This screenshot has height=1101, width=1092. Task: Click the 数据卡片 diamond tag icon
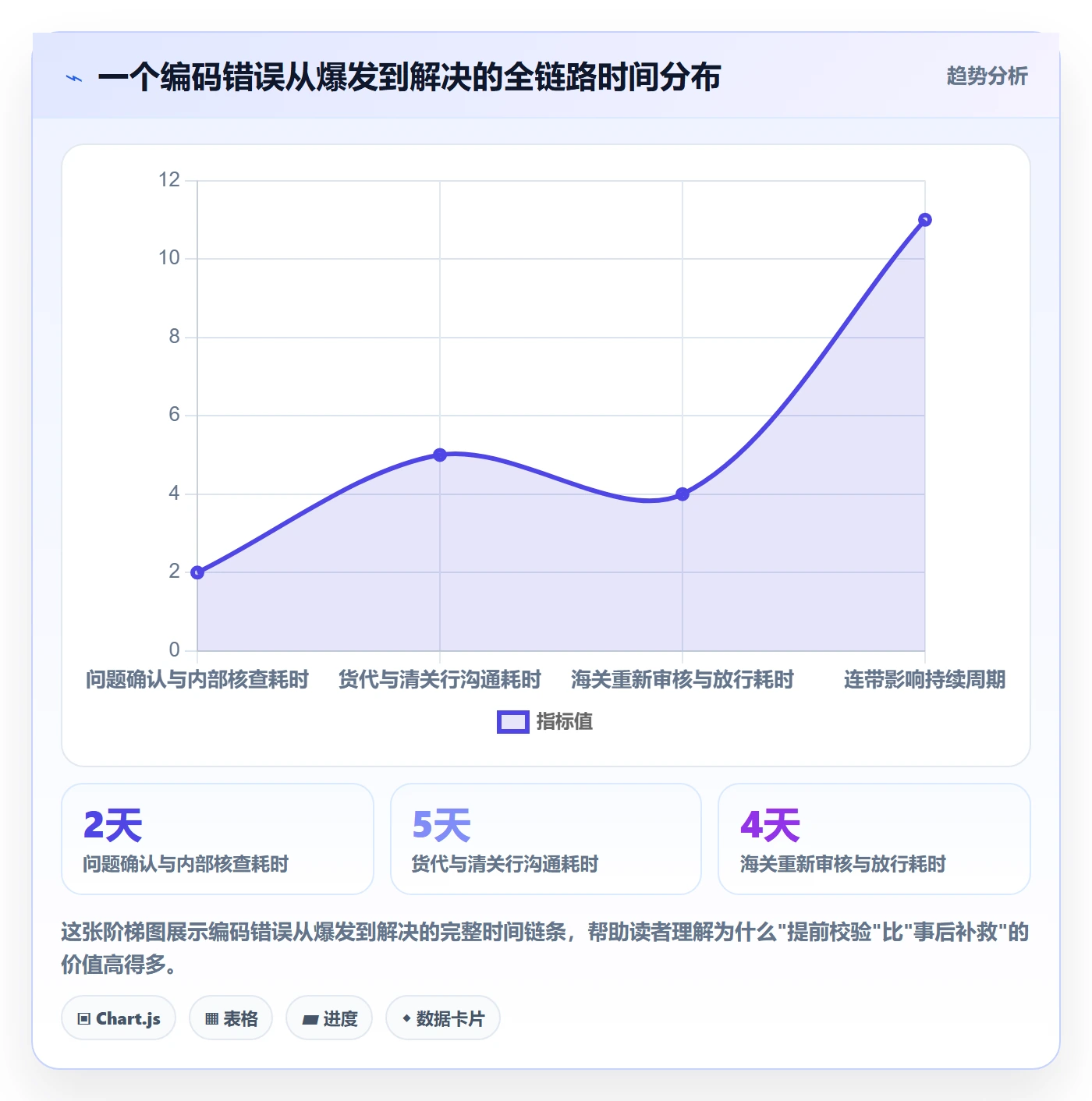pos(406,1018)
